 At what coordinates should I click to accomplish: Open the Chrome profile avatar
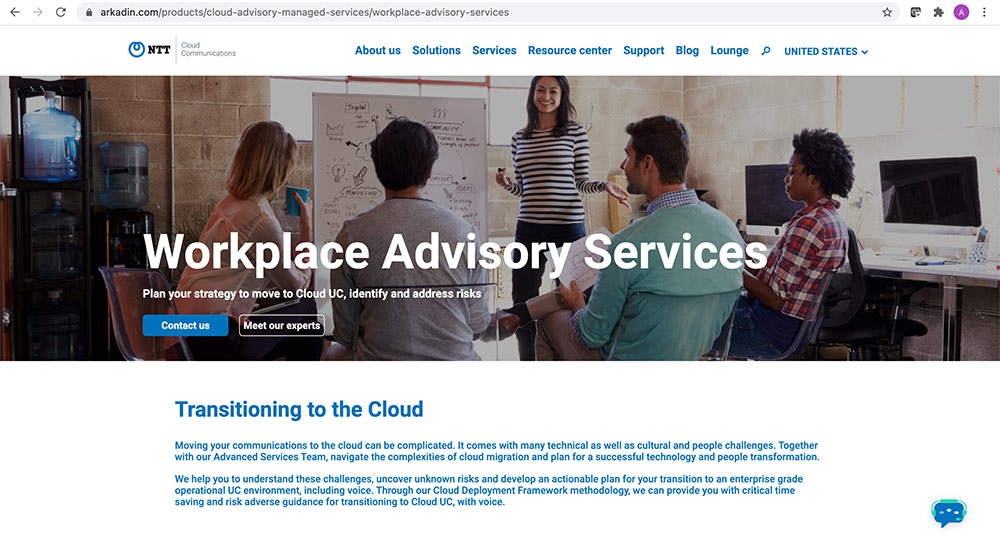961,12
